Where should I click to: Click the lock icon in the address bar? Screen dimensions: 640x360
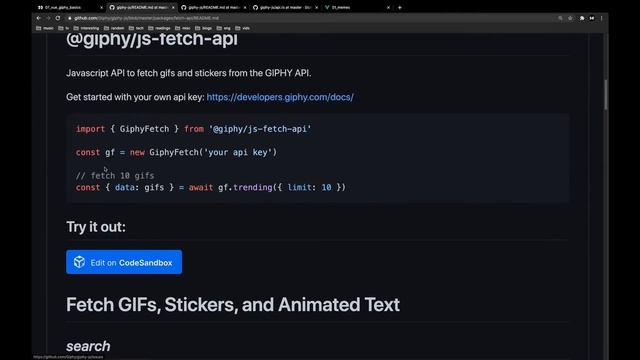tap(70, 18)
